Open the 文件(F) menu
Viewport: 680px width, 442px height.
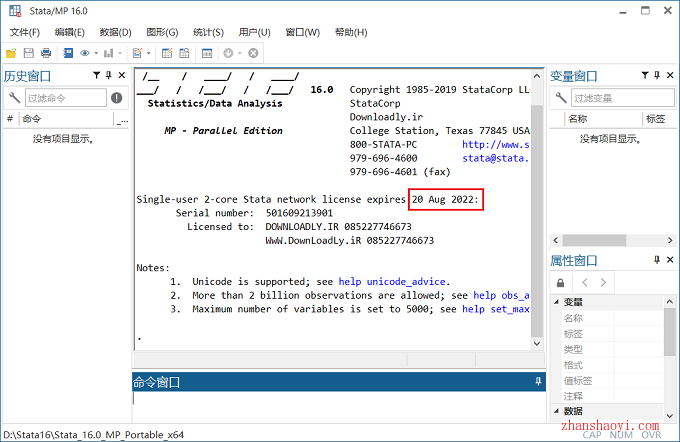25,32
